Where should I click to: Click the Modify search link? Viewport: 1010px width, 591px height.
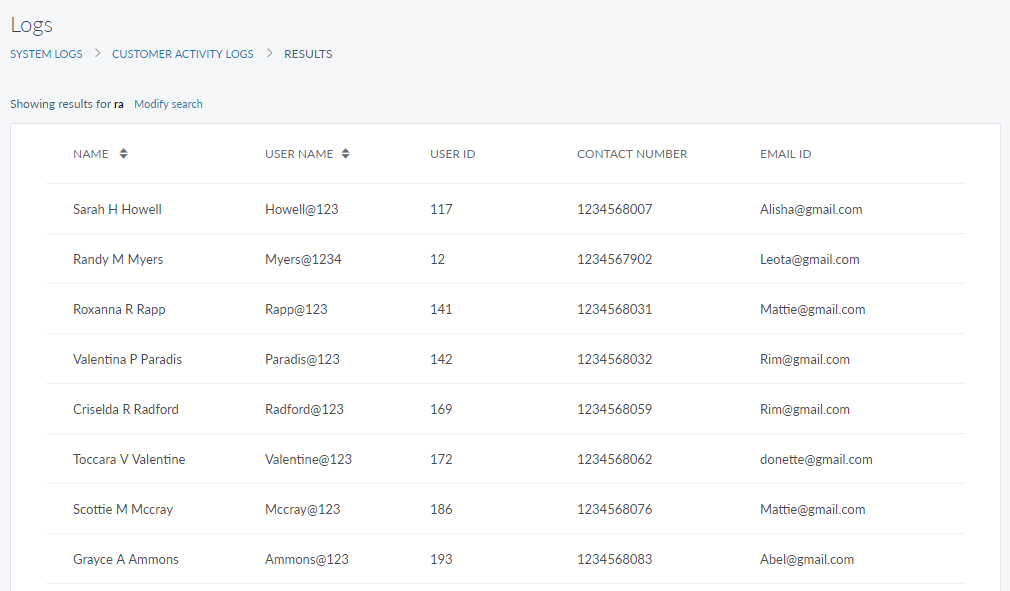168,104
